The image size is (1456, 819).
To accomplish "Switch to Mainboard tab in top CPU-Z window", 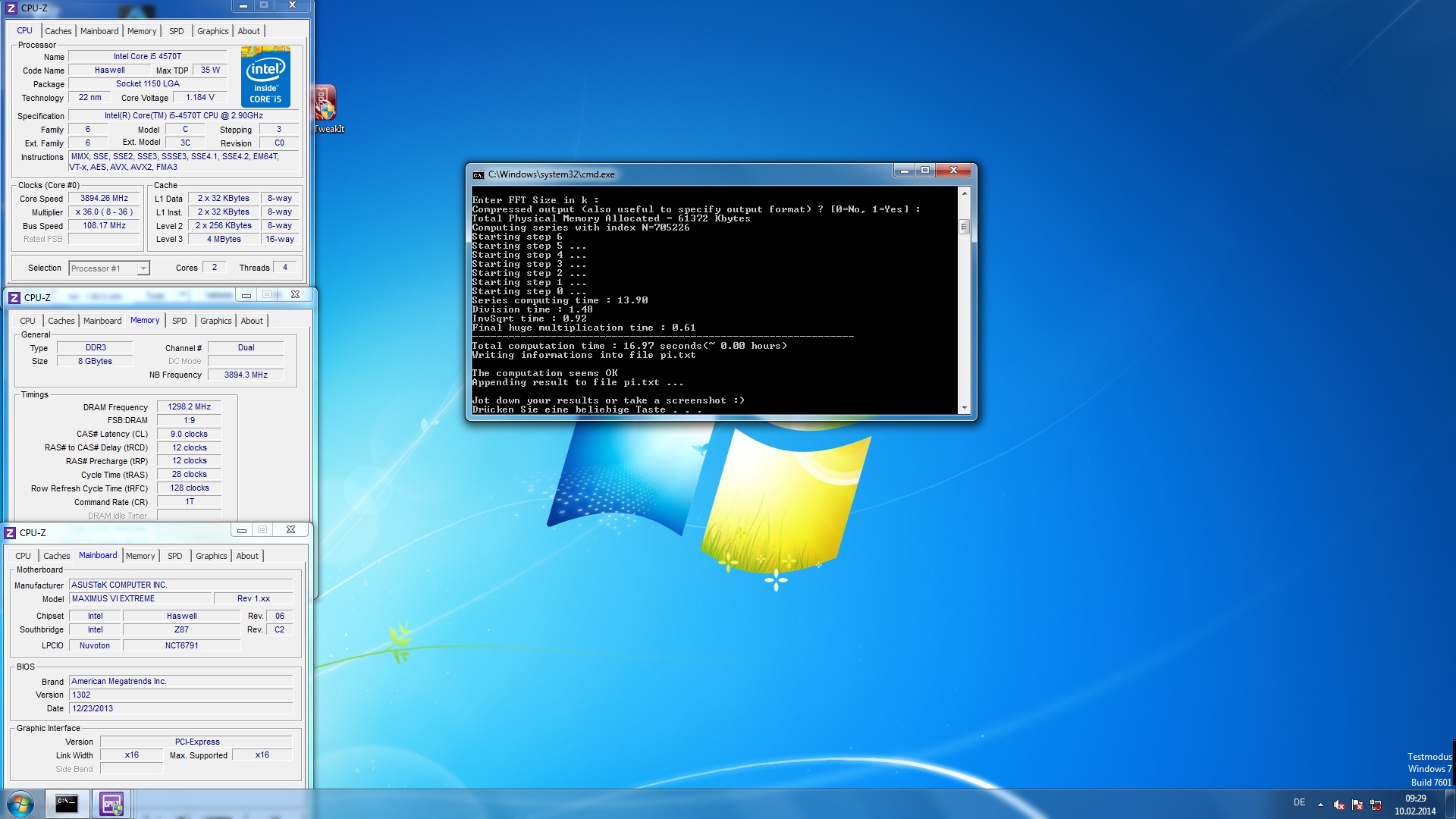I will [x=99, y=31].
